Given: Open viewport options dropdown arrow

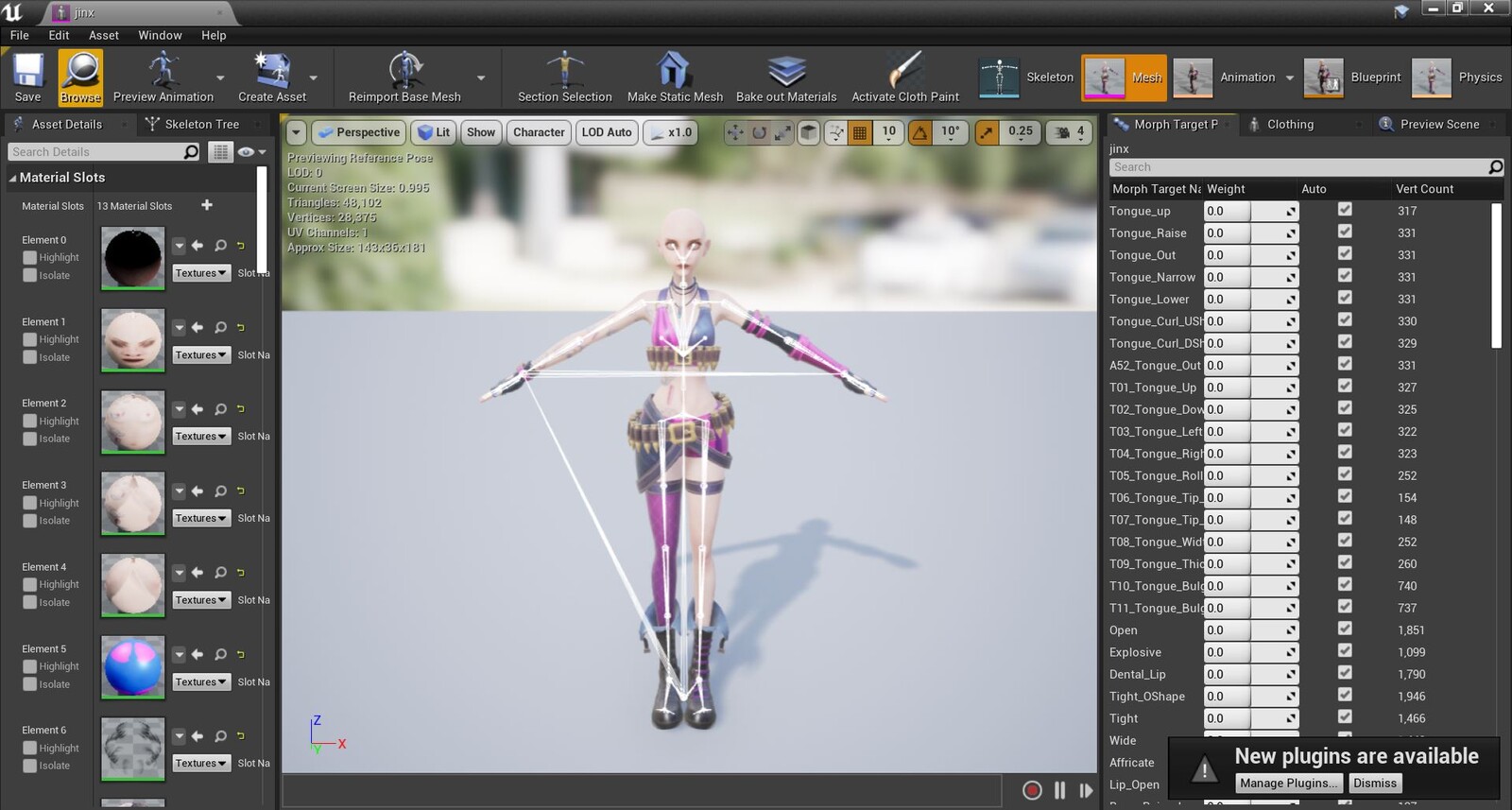Looking at the screenshot, I should pos(296,132).
